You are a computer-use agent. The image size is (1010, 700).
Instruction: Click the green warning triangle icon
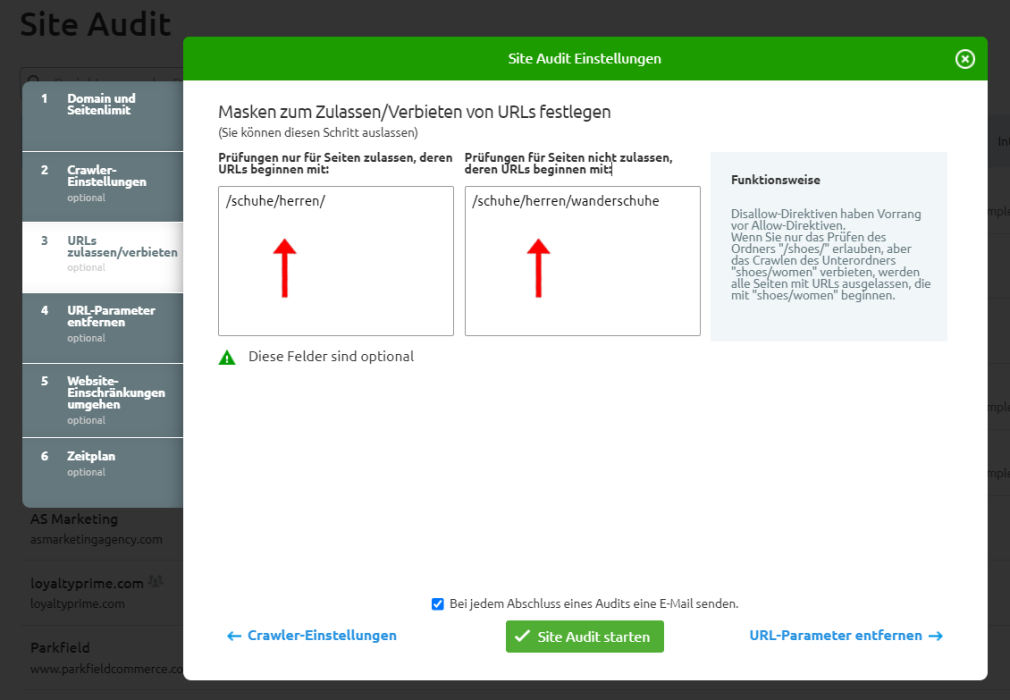pos(227,357)
